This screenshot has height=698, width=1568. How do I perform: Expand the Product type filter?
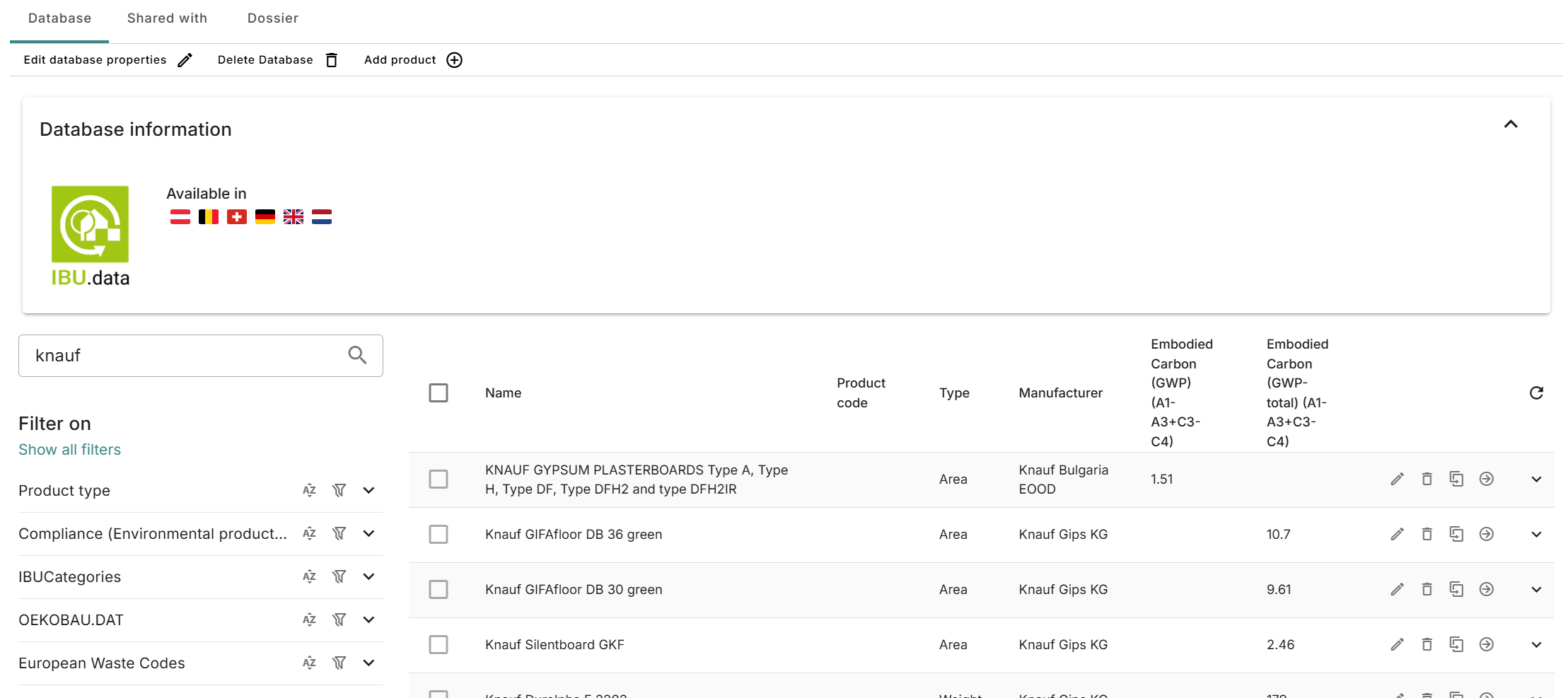pyautogui.click(x=368, y=491)
